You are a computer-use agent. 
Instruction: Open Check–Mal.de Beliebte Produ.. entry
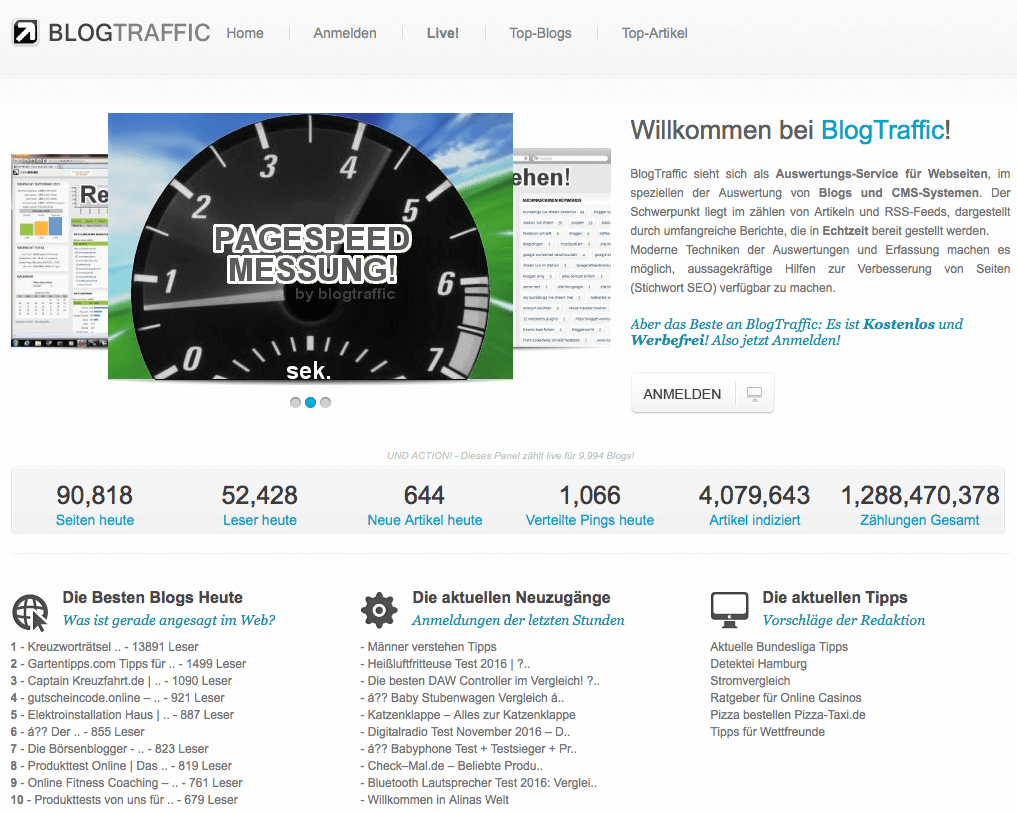point(451,766)
